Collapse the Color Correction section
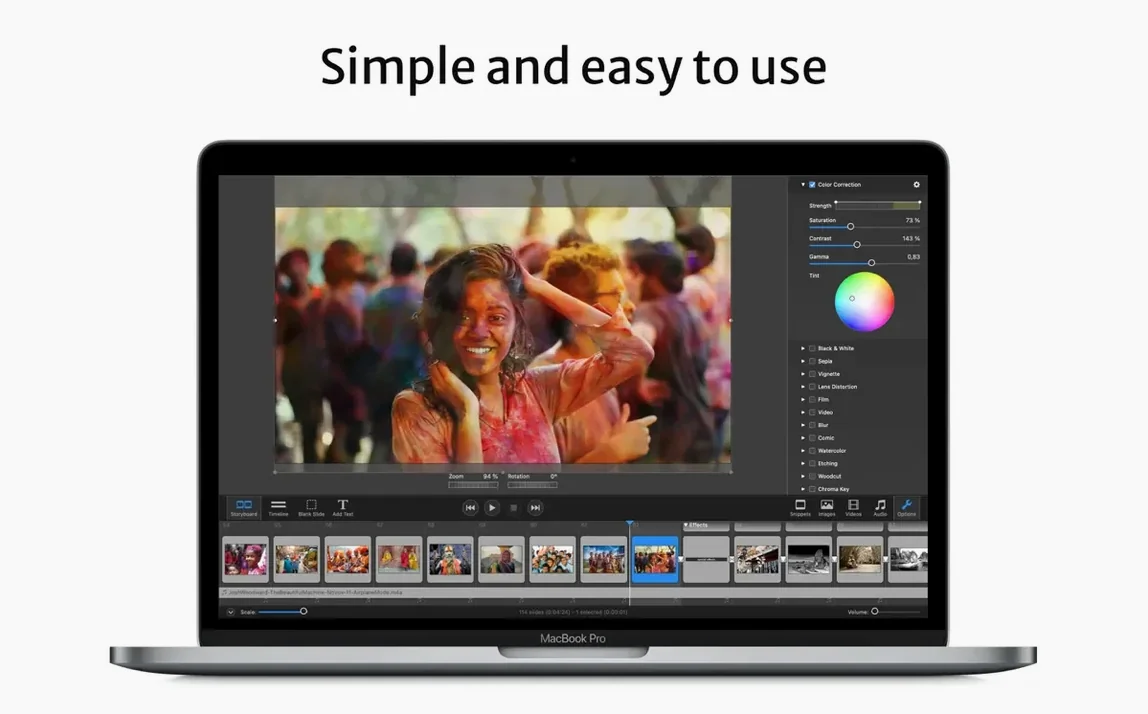 click(x=803, y=185)
